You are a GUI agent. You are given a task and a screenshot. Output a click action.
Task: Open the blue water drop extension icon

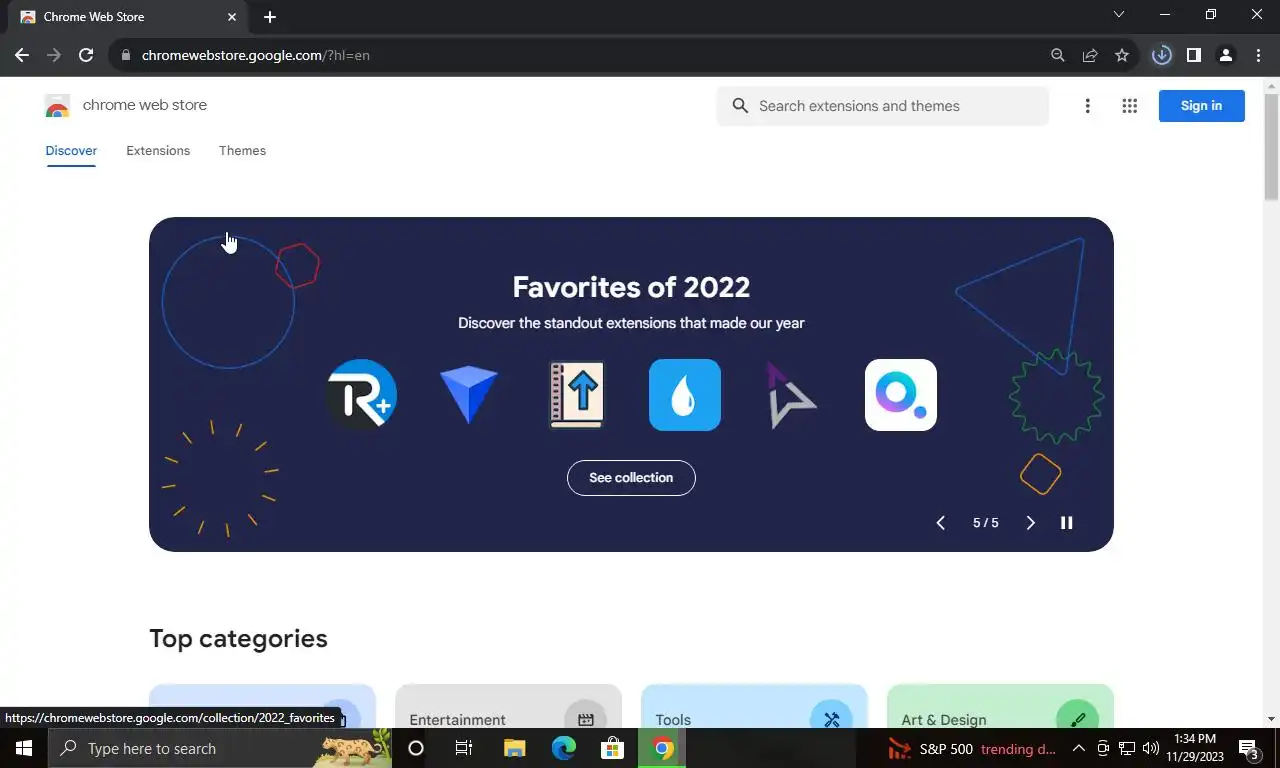pyautogui.click(x=685, y=395)
